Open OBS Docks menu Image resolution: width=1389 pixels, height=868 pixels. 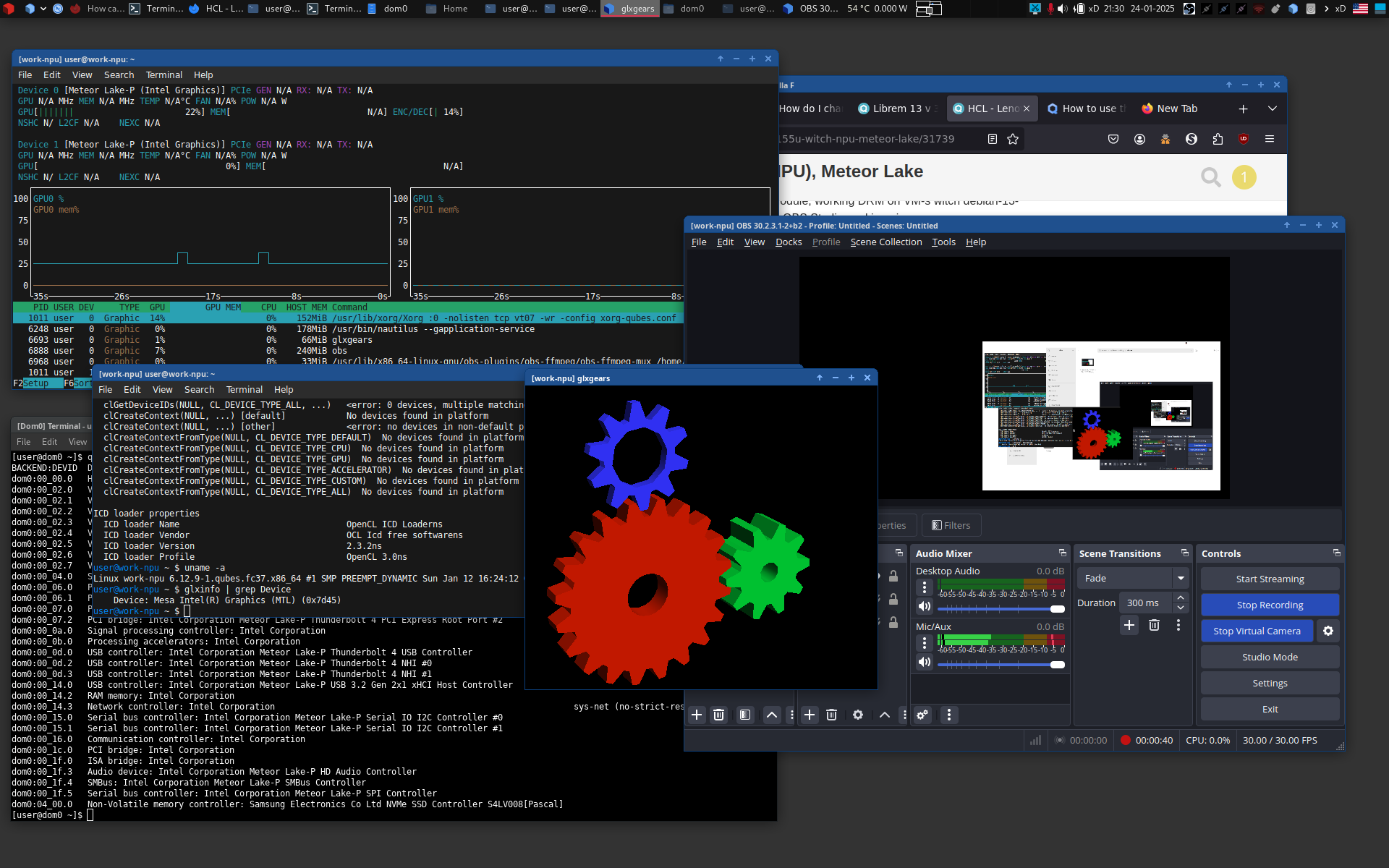pos(789,242)
